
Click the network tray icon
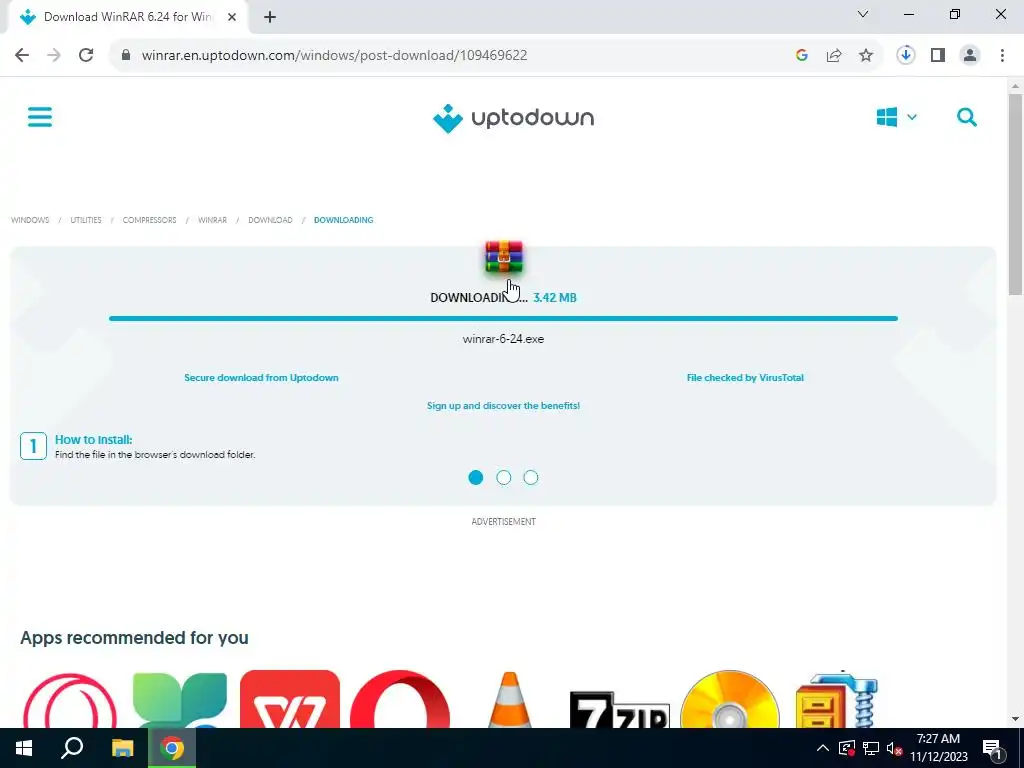pyautogui.click(x=871, y=748)
